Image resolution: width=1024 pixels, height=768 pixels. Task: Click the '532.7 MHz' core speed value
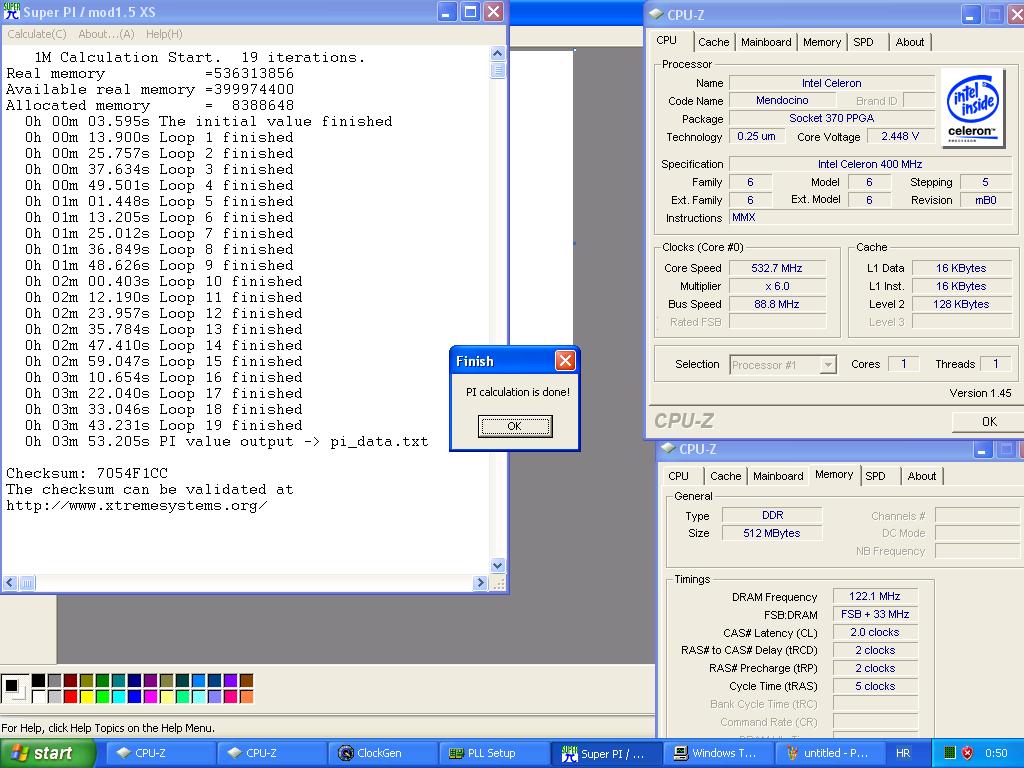tap(777, 268)
